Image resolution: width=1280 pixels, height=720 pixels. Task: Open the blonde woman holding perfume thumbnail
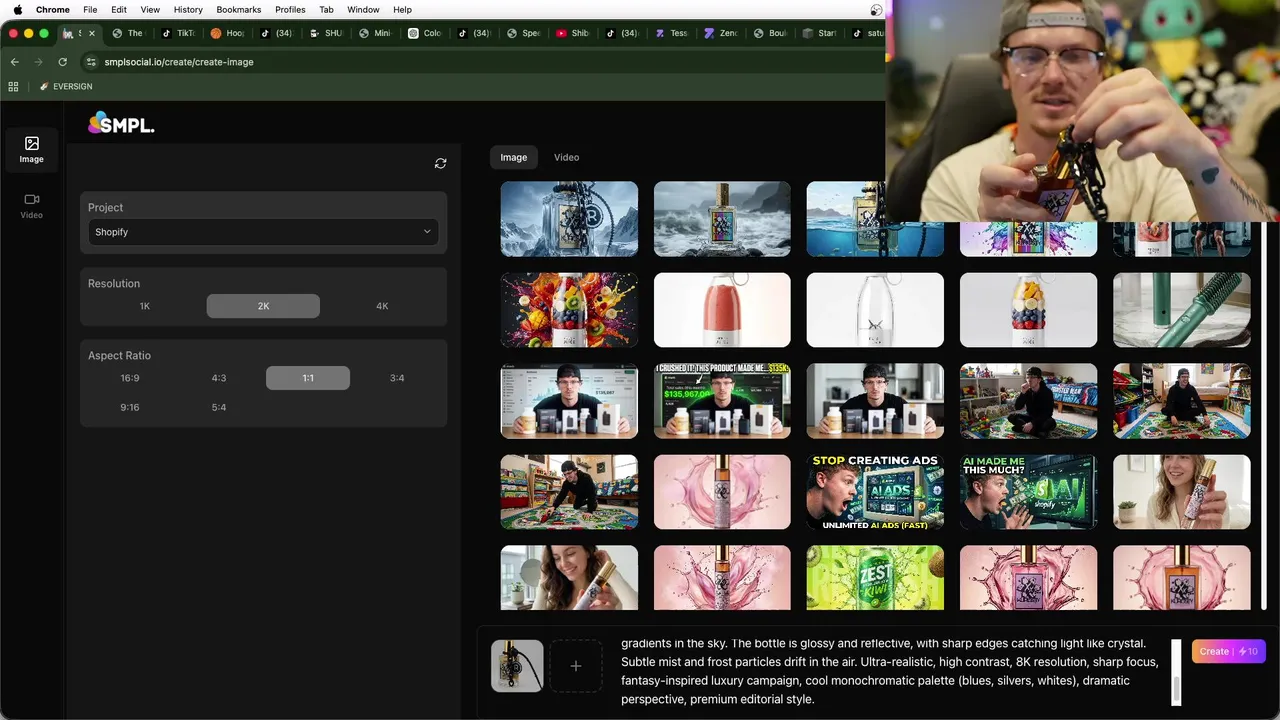(1182, 492)
